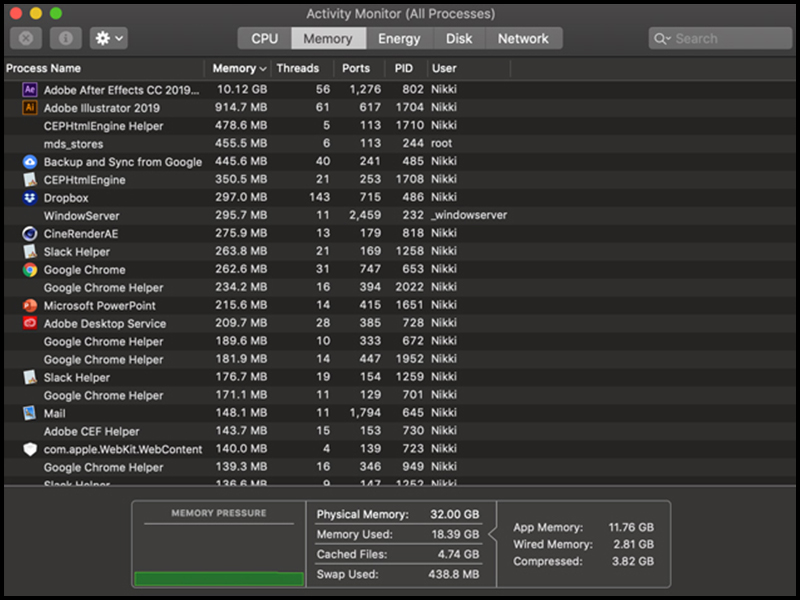Click the Inspect process info button
This screenshot has width=800, height=600.
click(66, 38)
